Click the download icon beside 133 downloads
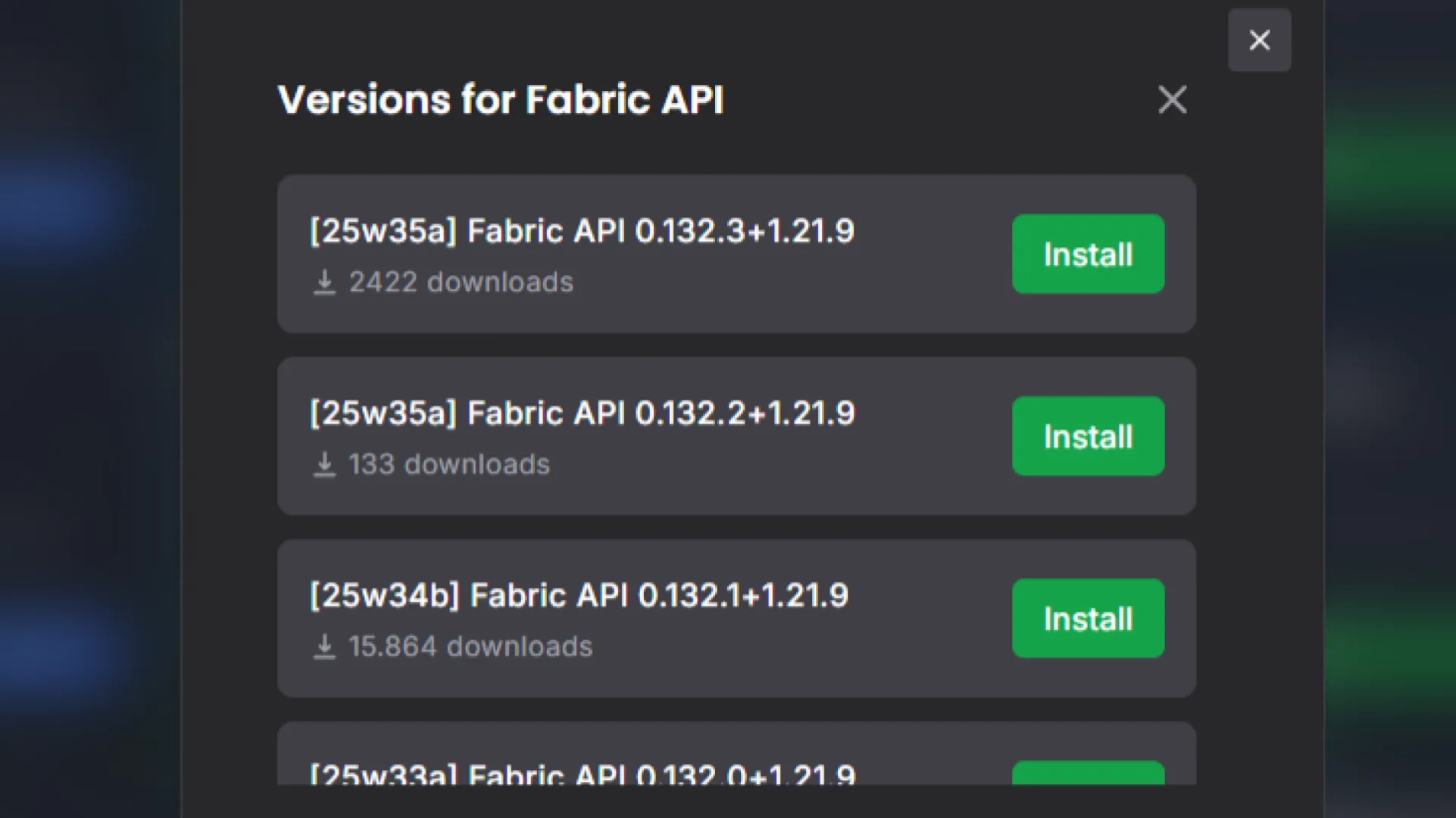Screen dimensions: 1456x818 coord(324,464)
